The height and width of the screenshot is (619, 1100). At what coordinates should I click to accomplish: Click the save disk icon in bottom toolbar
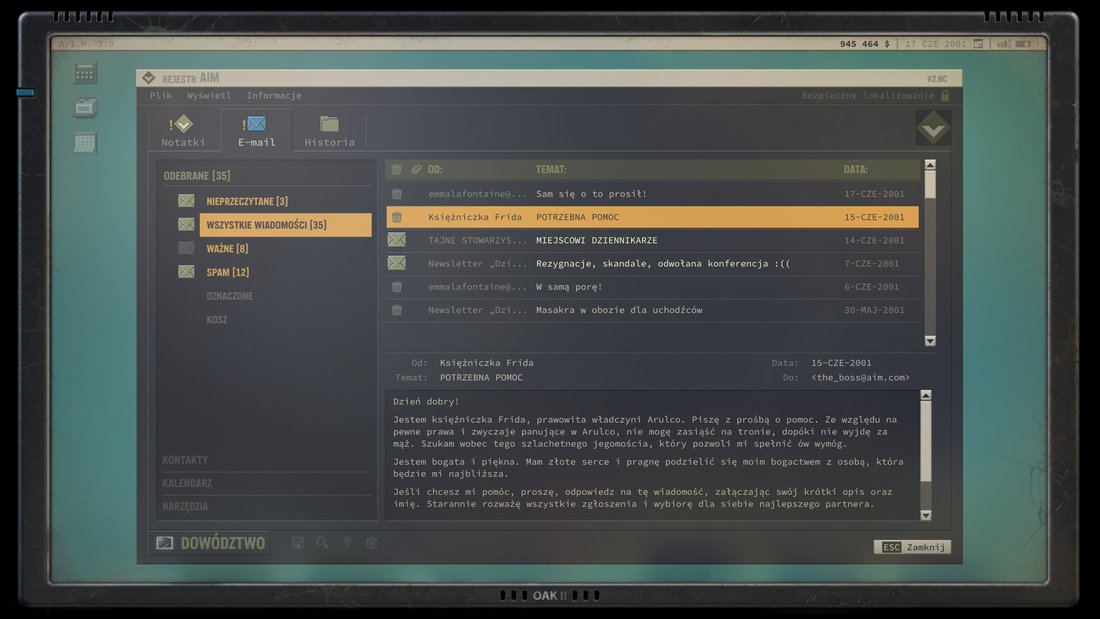[297, 543]
